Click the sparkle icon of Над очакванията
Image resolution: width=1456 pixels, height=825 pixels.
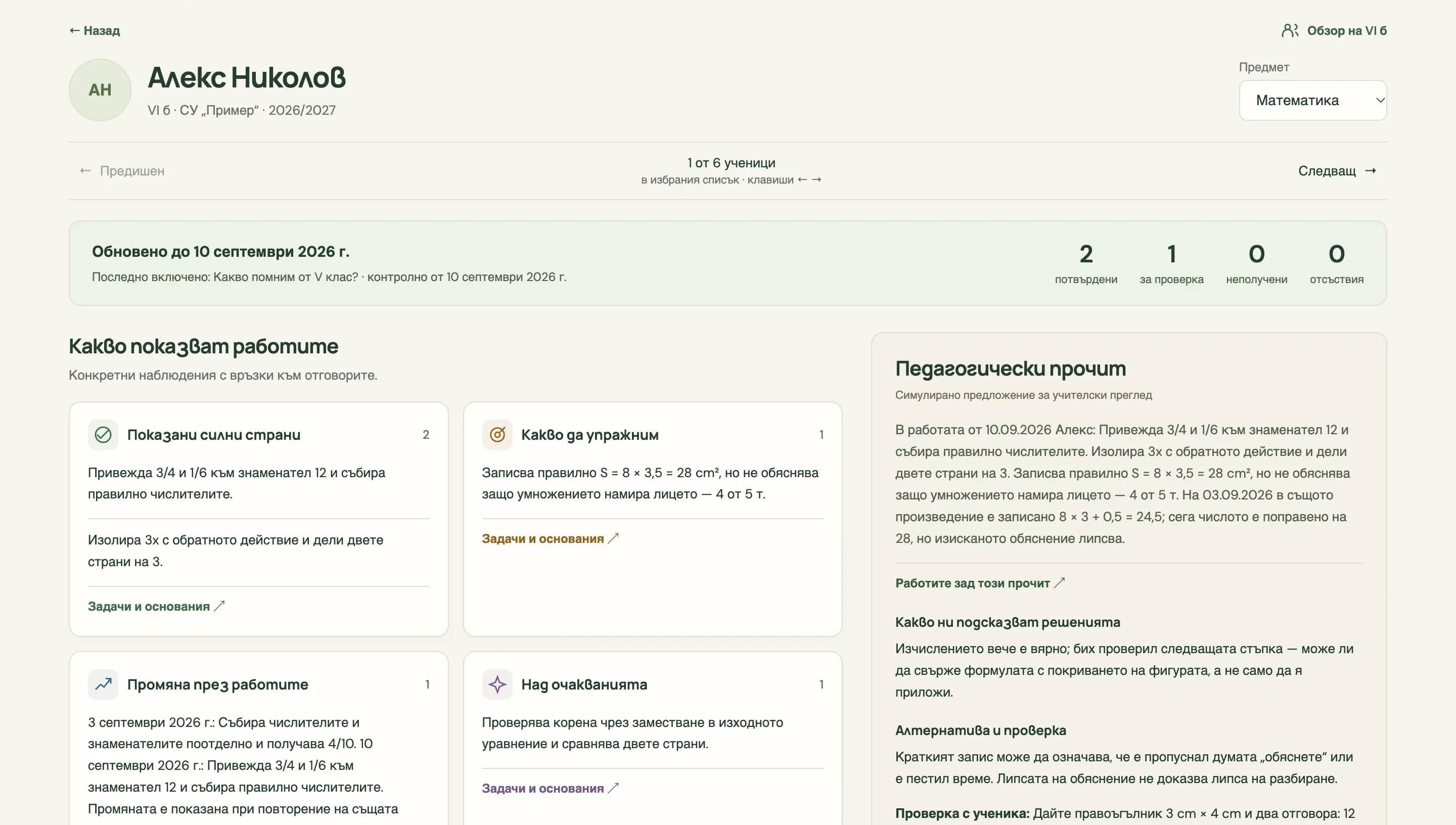[497, 684]
